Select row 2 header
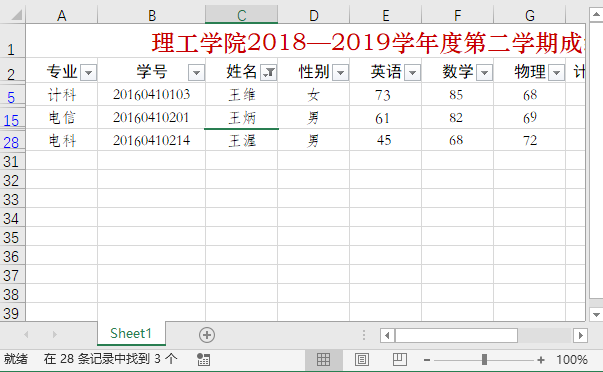Viewport: 603px width, 372px height. click(12, 70)
